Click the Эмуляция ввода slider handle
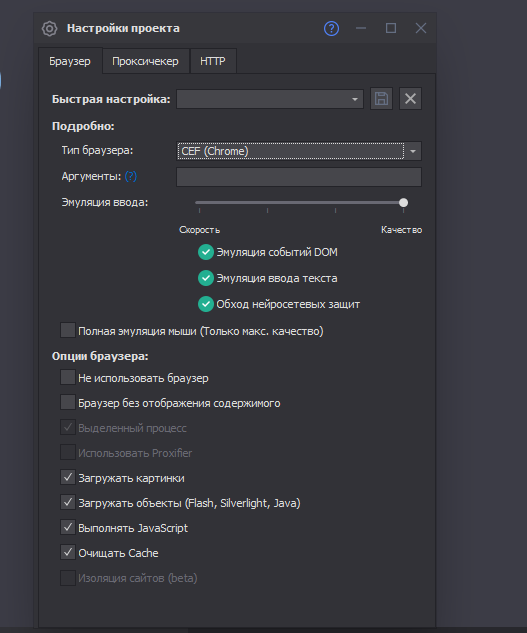The width and height of the screenshot is (527, 633). (x=403, y=203)
